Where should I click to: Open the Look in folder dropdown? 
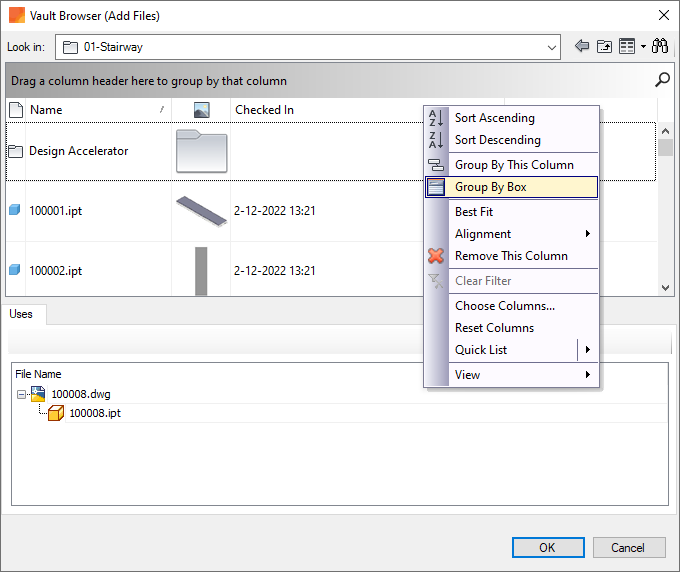(551, 47)
